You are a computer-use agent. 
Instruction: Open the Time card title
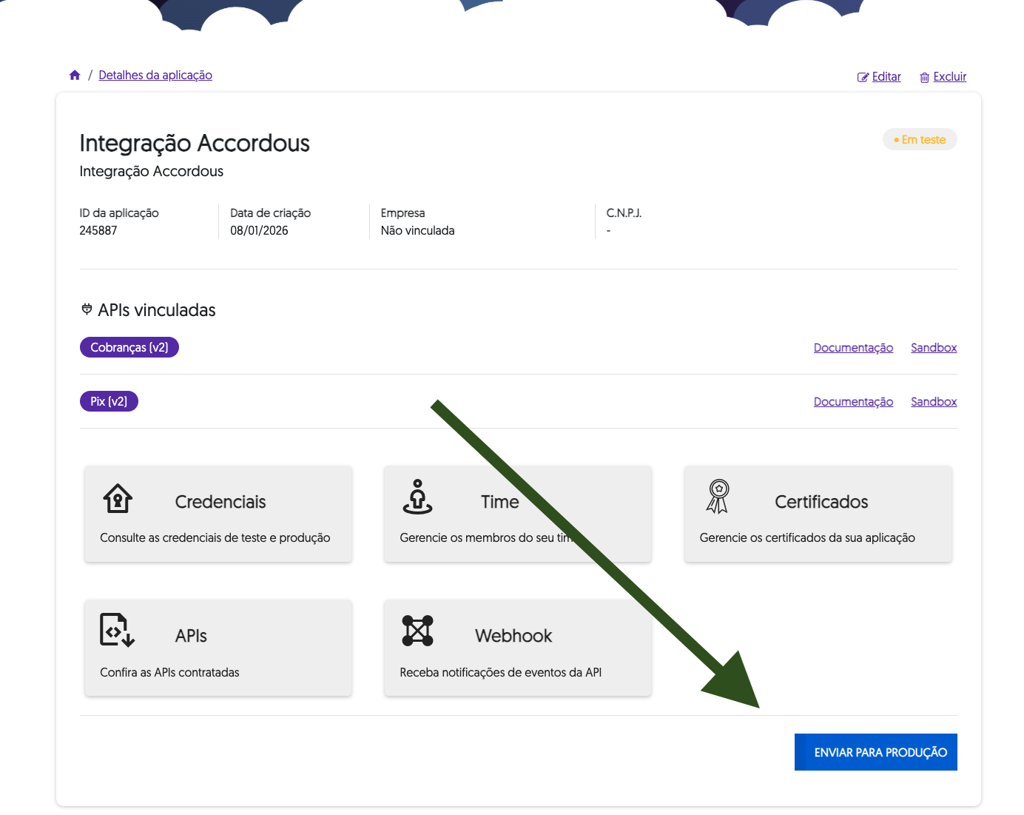click(500, 502)
